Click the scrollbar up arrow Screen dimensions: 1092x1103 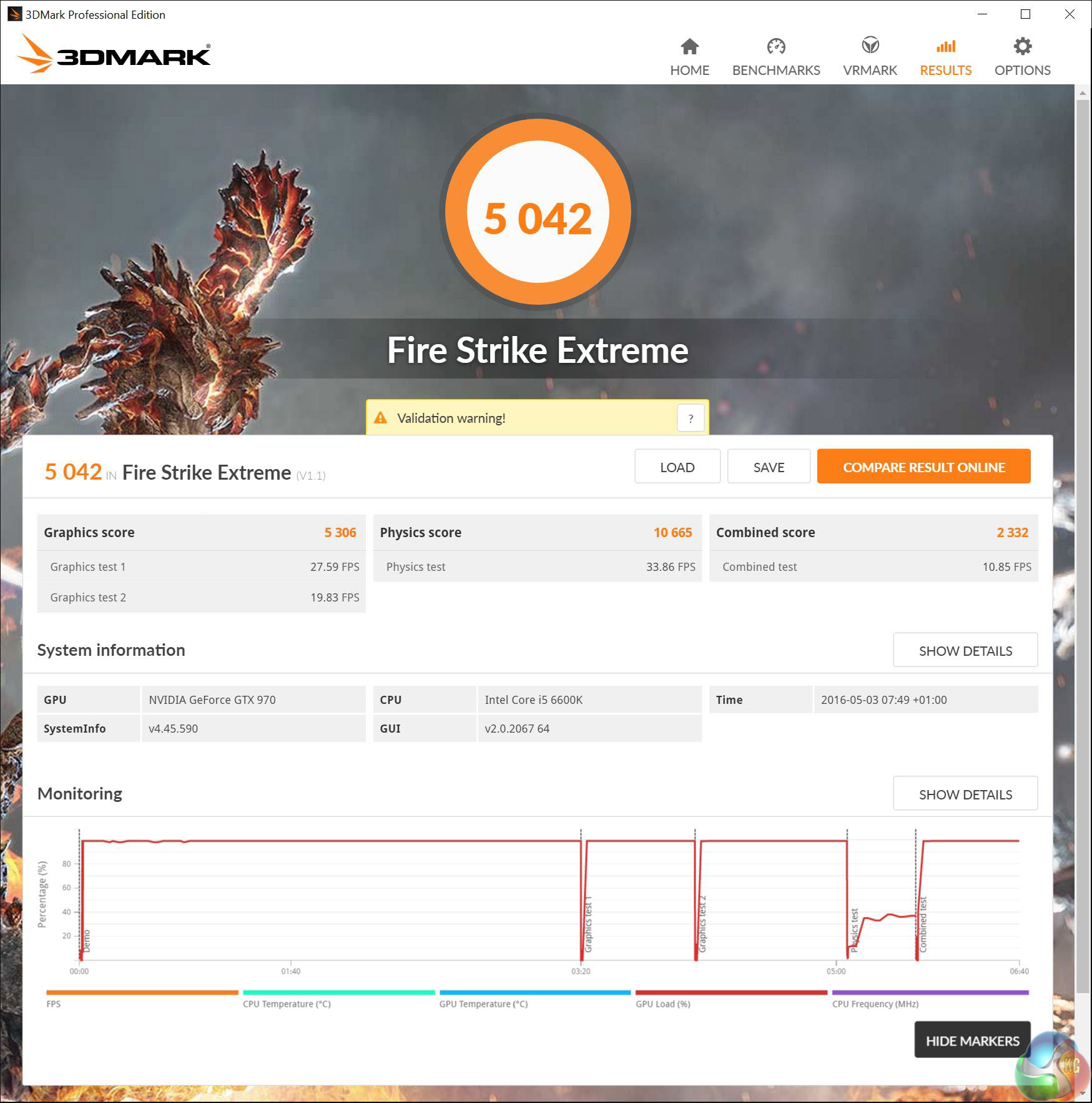pos(1083,92)
